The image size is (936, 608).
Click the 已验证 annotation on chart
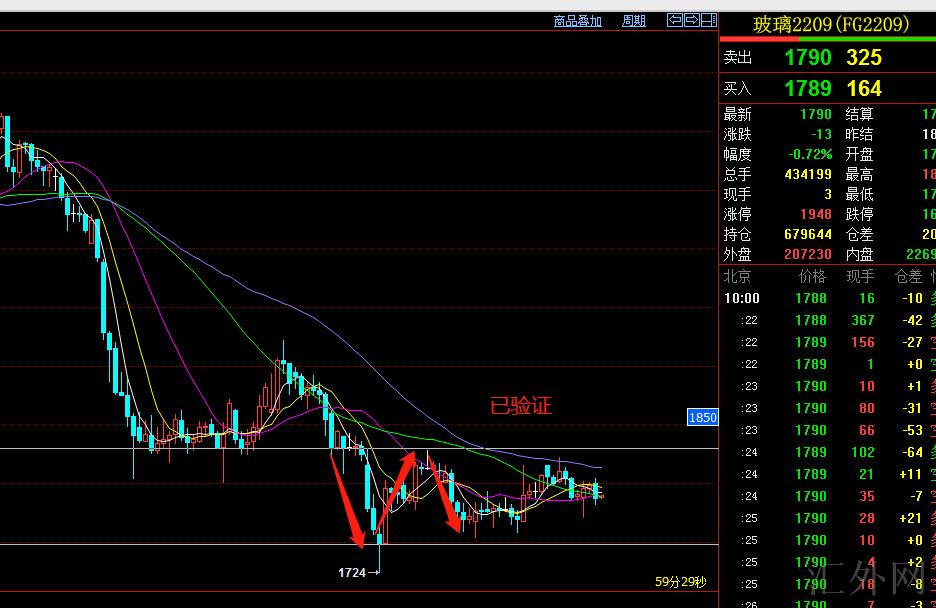521,406
